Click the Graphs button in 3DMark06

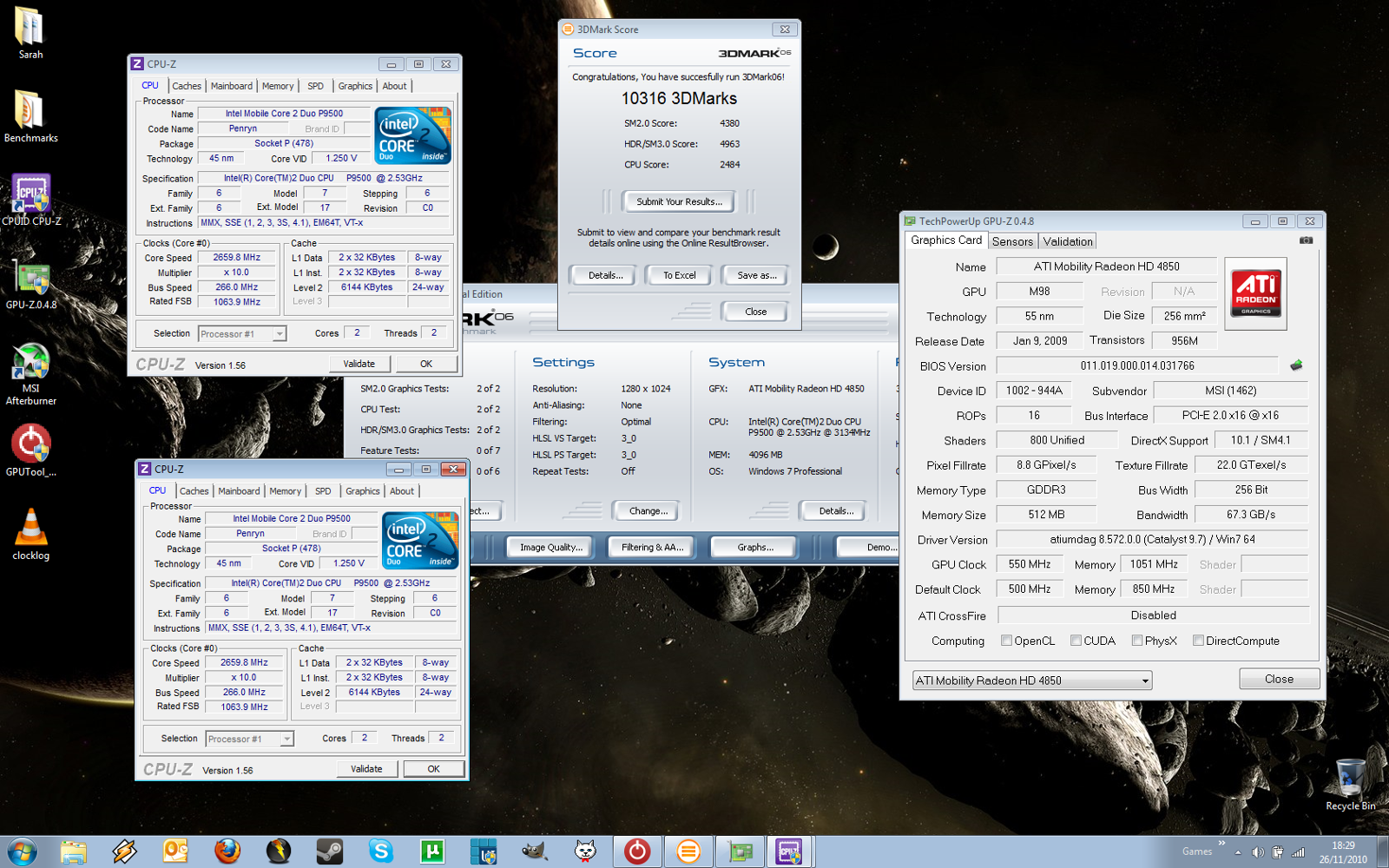pos(754,547)
